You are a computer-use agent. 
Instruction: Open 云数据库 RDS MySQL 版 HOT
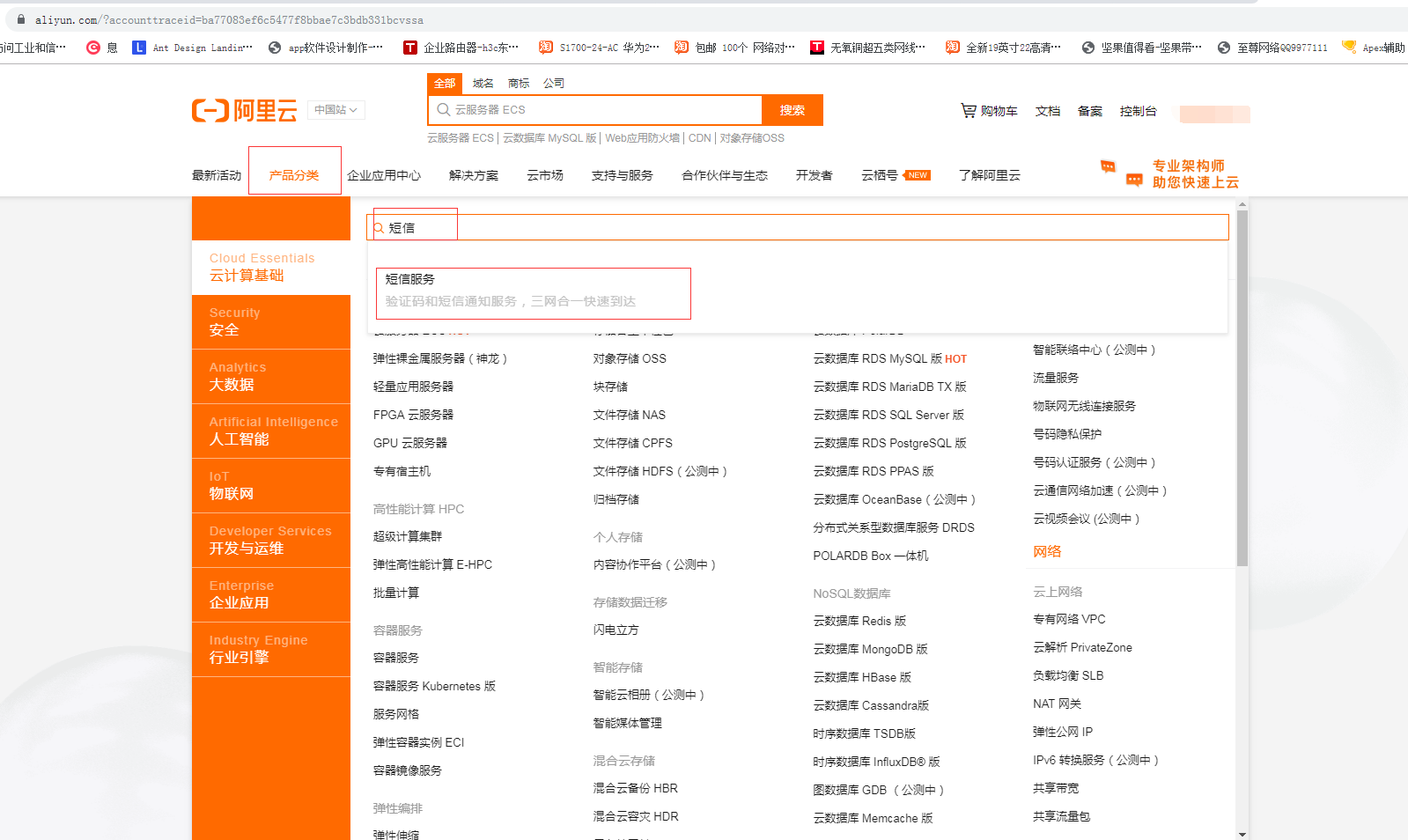890,359
